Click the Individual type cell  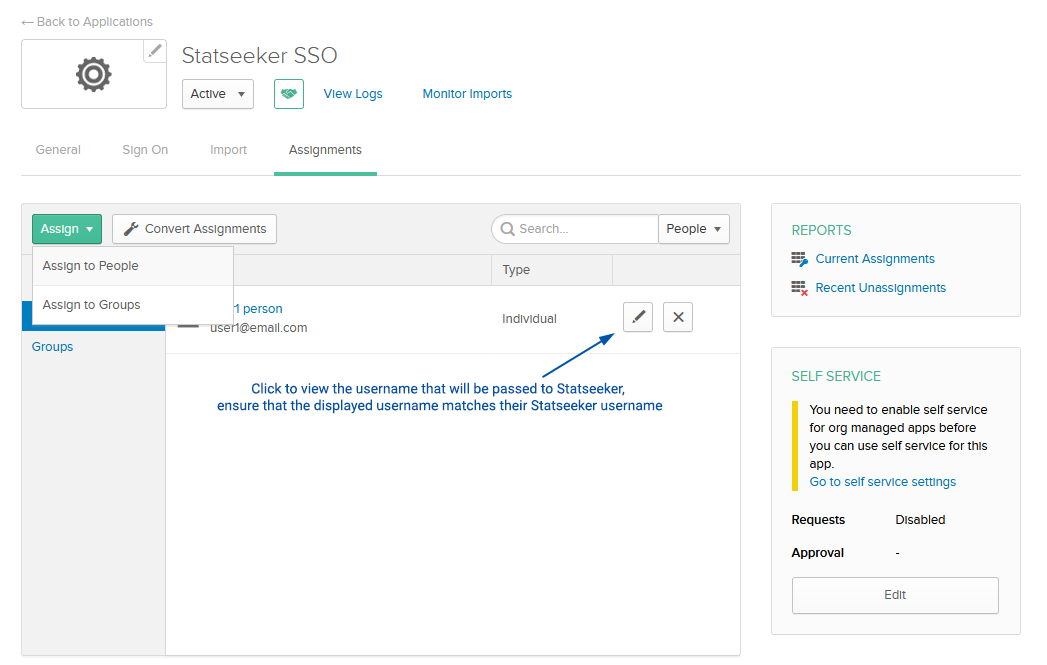pos(529,319)
